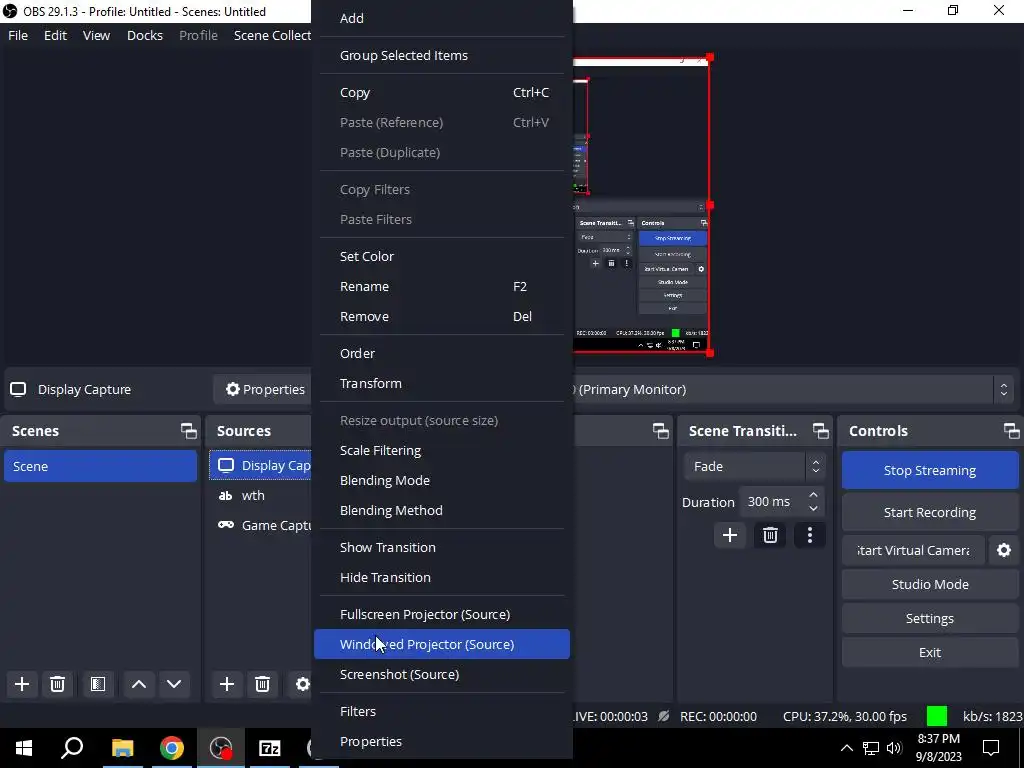Open source properties gear in Sources panel
Screen dimensions: 1024x768
click(x=302, y=684)
